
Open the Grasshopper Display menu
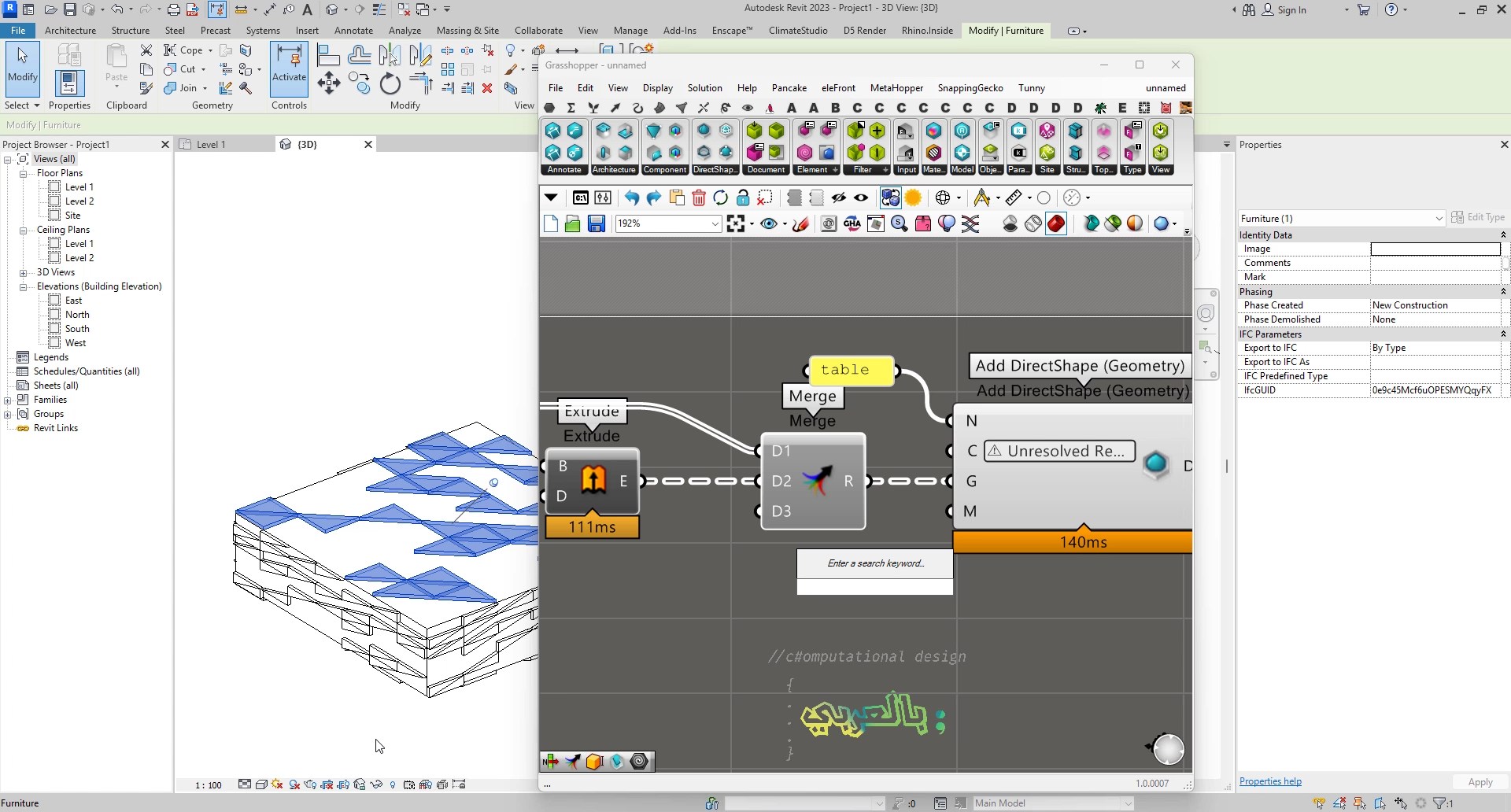657,88
